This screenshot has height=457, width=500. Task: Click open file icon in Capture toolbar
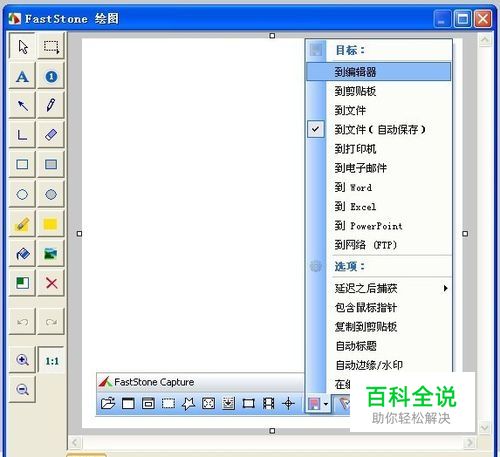point(108,403)
